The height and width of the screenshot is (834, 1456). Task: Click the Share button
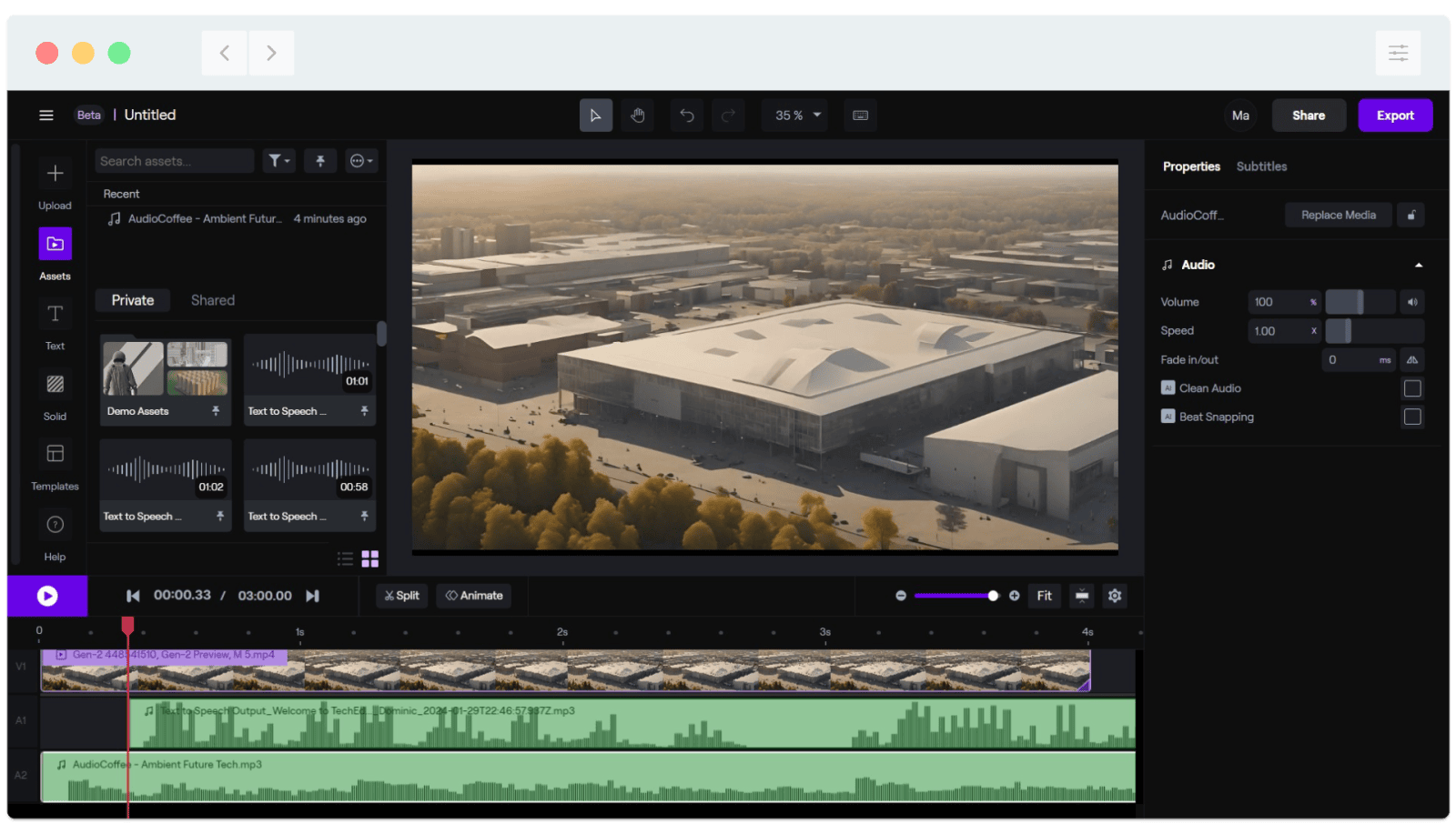click(1309, 116)
